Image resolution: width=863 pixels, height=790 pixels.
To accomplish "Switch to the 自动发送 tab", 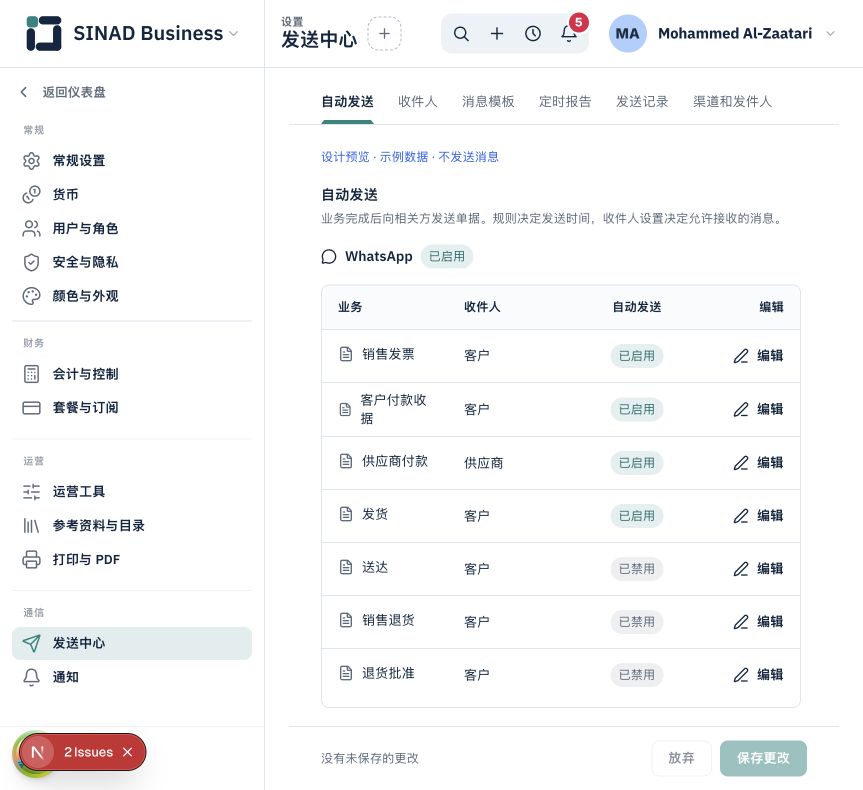I will [347, 102].
